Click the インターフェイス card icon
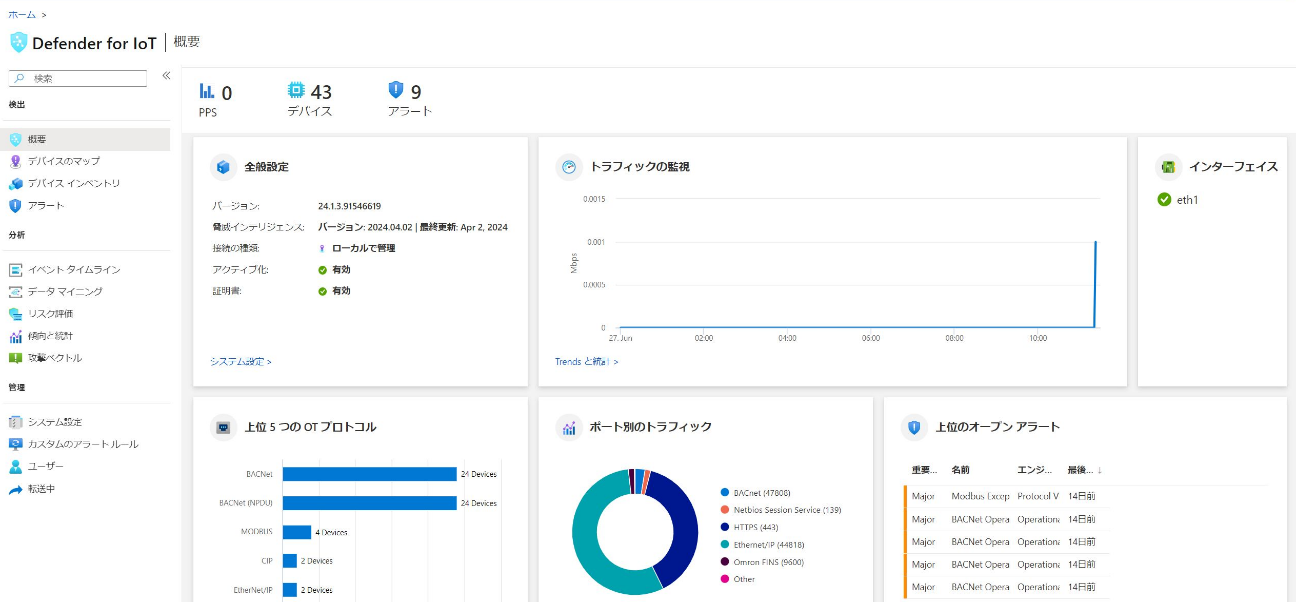The width and height of the screenshot is (1296, 602). coord(1167,167)
